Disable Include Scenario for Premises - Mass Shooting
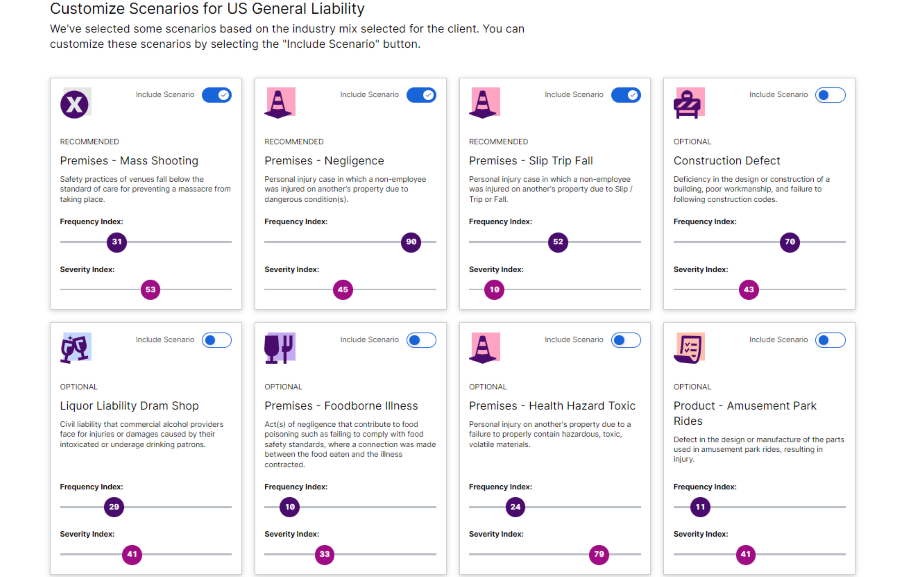The width and height of the screenshot is (900, 577). 218,94
